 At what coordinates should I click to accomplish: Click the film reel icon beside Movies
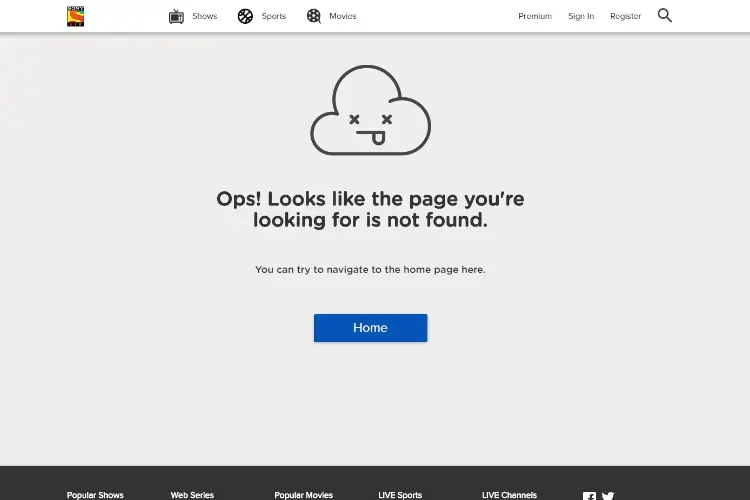point(314,16)
